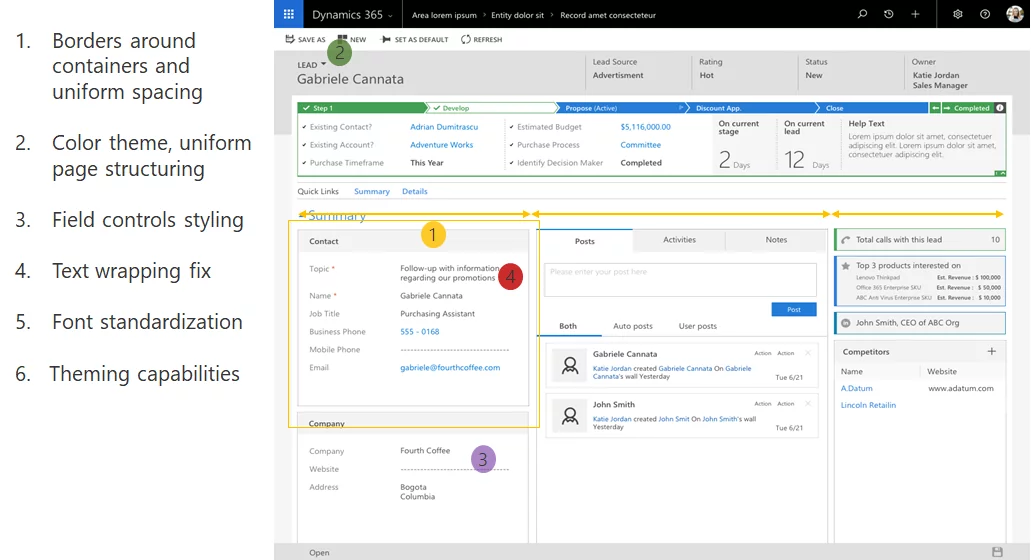Screen dimensions: 1031x560
Task: Open the app launcher waffle icon
Action: click(x=289, y=14)
